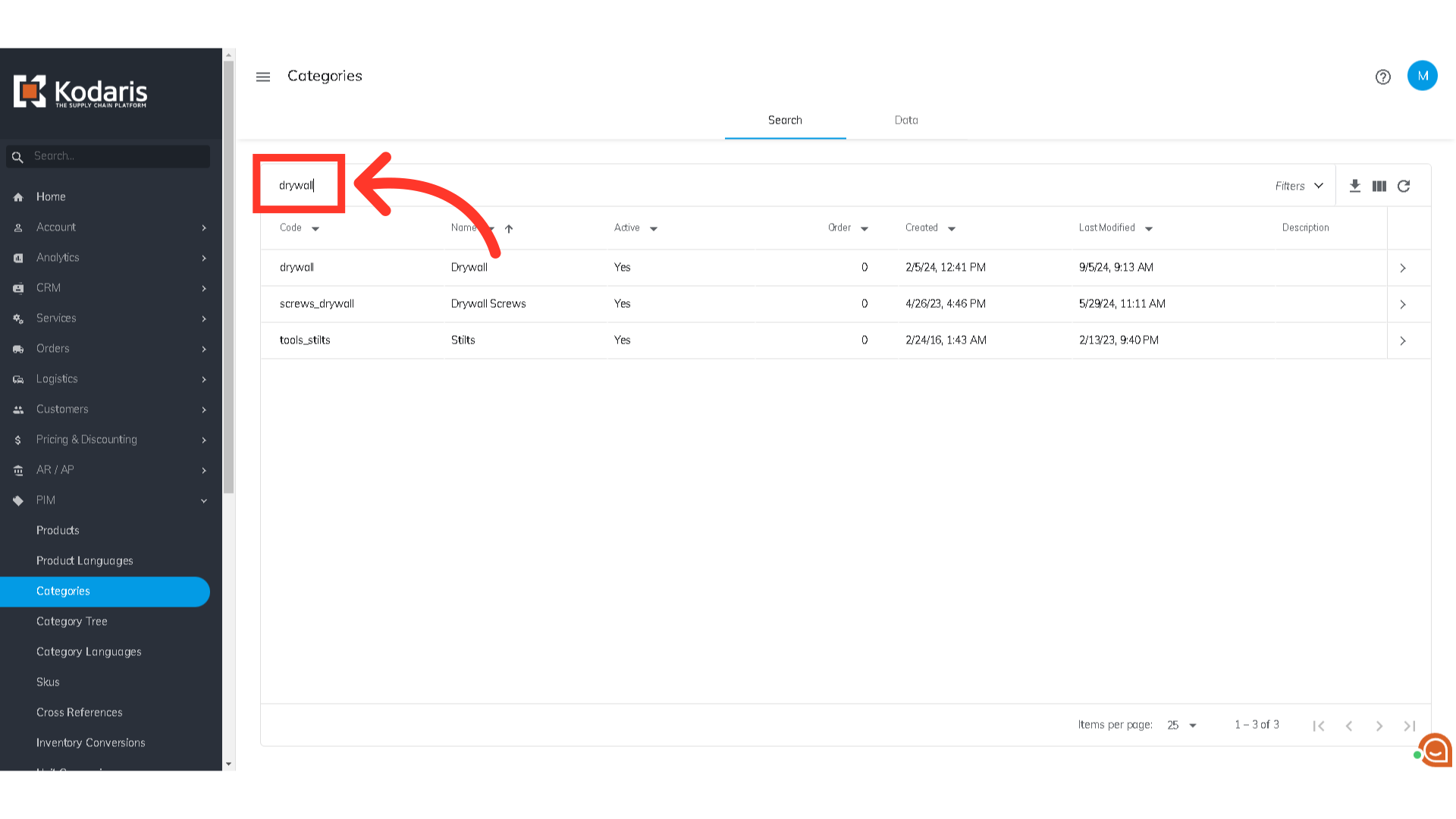Image resolution: width=1456 pixels, height=819 pixels.
Task: Go to the last page icon
Action: pyautogui.click(x=1409, y=726)
